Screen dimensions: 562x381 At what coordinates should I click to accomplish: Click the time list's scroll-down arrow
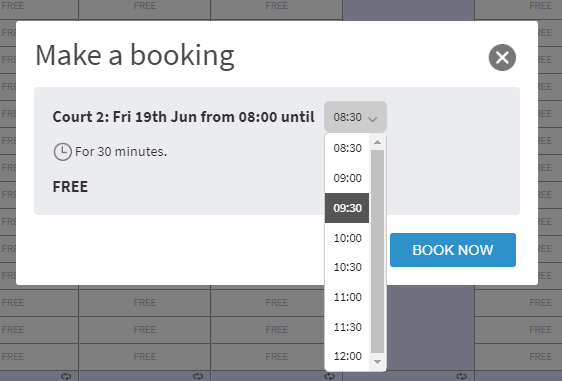377,362
